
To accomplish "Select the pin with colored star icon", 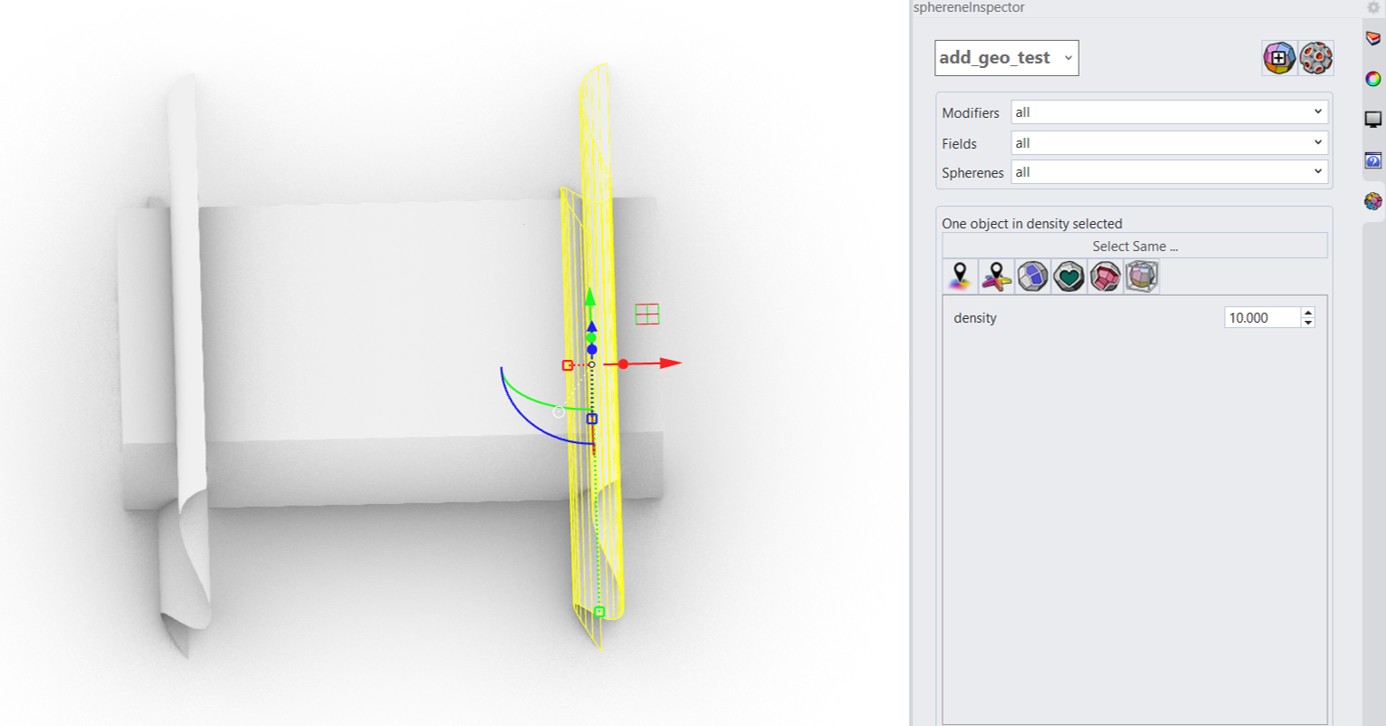I will click(x=996, y=276).
